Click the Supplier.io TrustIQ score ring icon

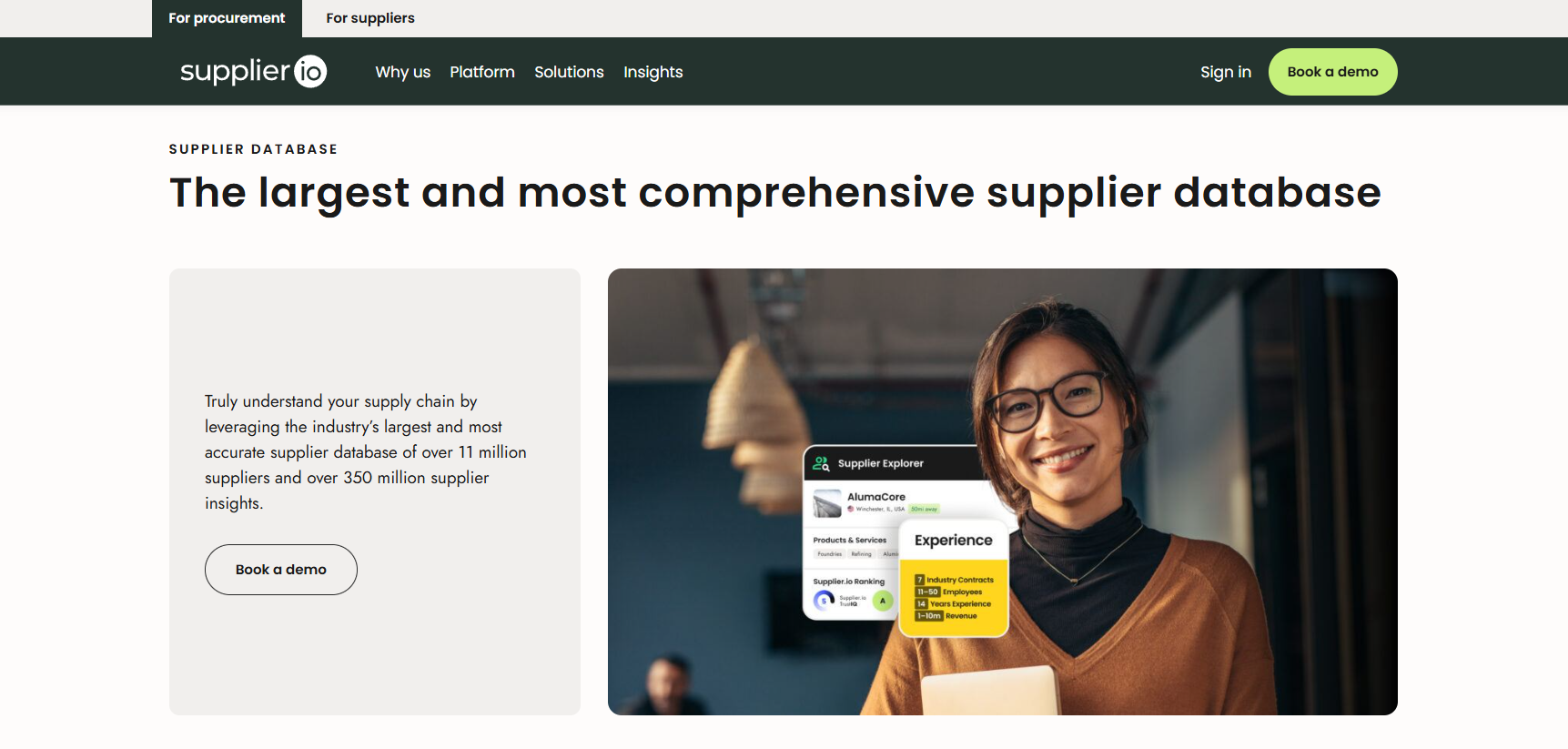[824, 601]
